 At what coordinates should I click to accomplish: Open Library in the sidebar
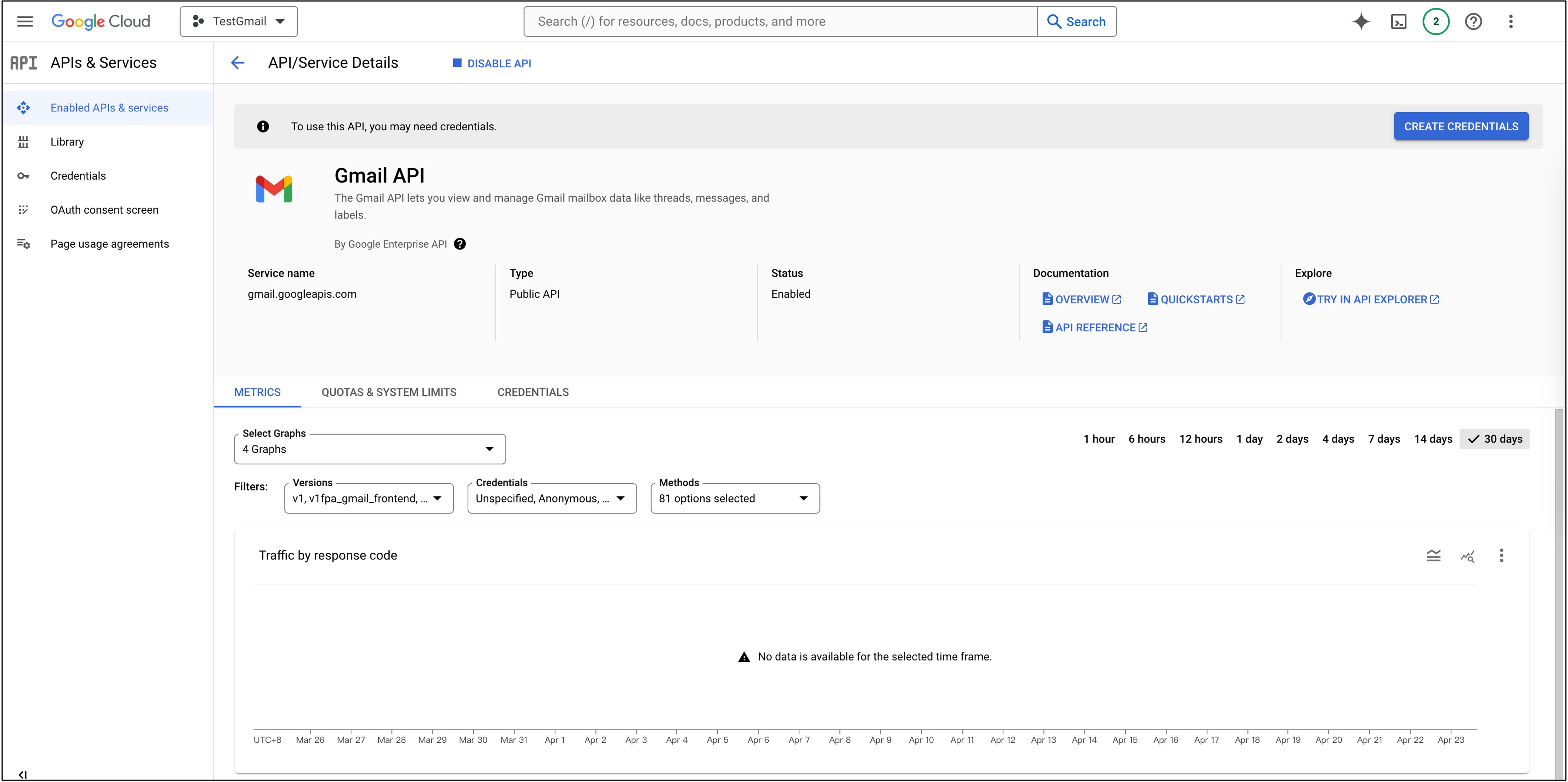(108, 142)
